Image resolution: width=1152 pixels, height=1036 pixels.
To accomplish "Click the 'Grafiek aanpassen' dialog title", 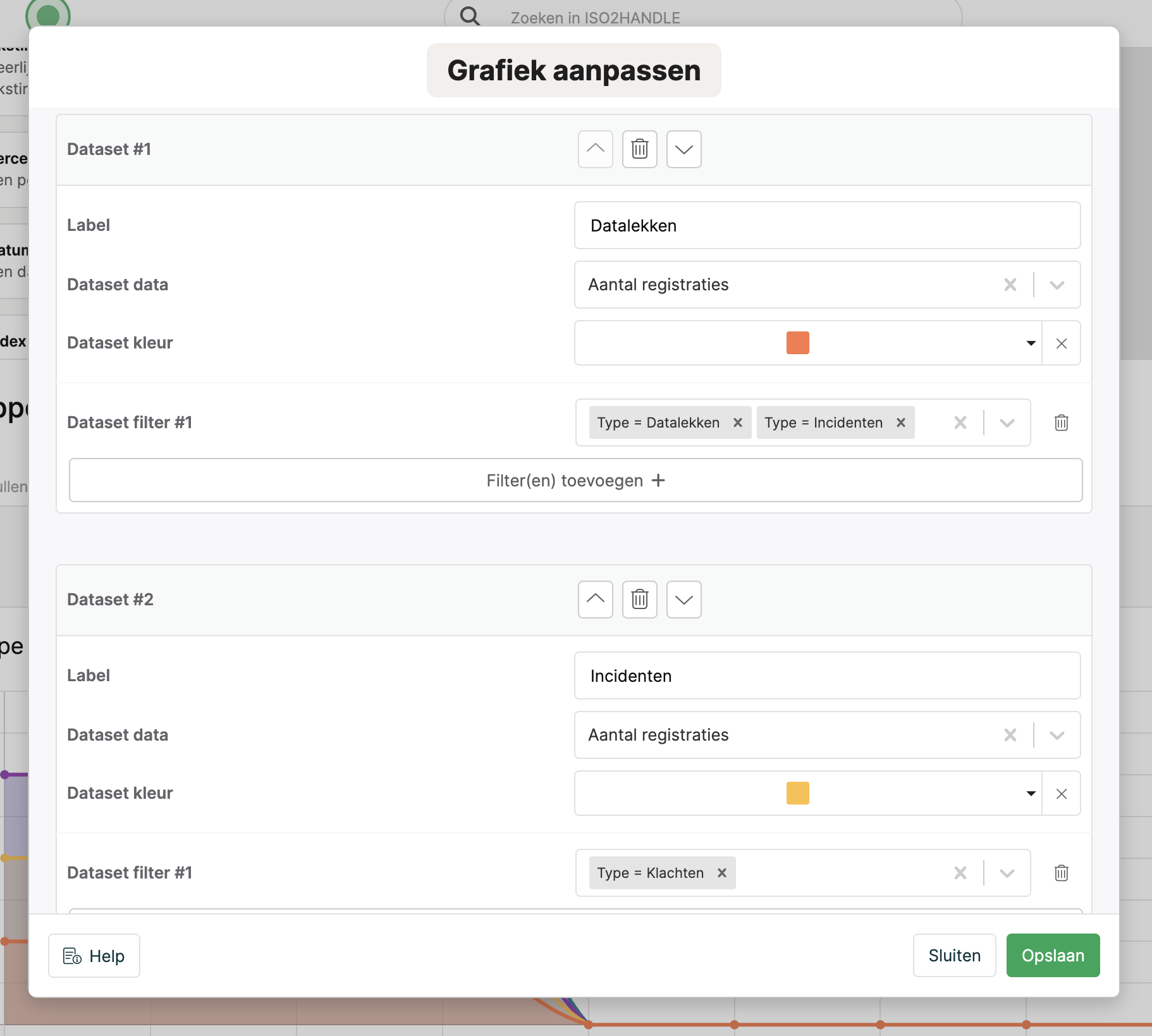I will (573, 70).
